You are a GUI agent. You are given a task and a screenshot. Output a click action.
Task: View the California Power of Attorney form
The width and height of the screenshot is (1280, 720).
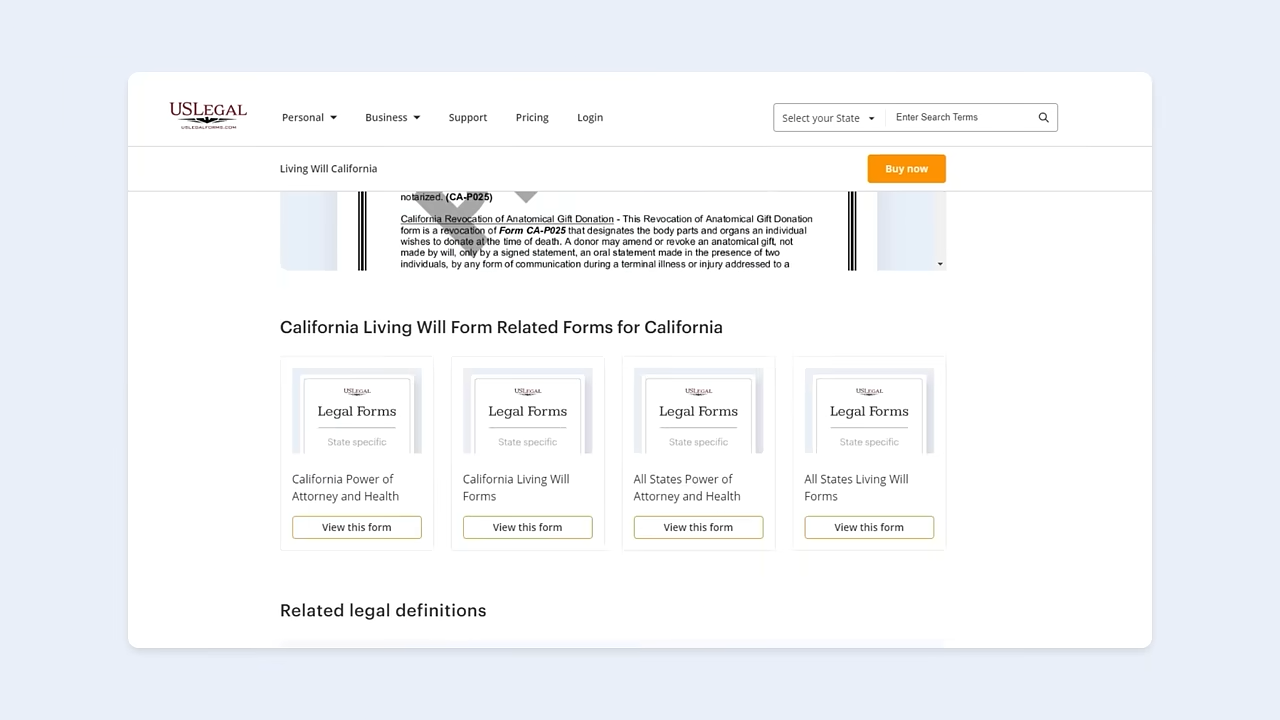click(357, 527)
